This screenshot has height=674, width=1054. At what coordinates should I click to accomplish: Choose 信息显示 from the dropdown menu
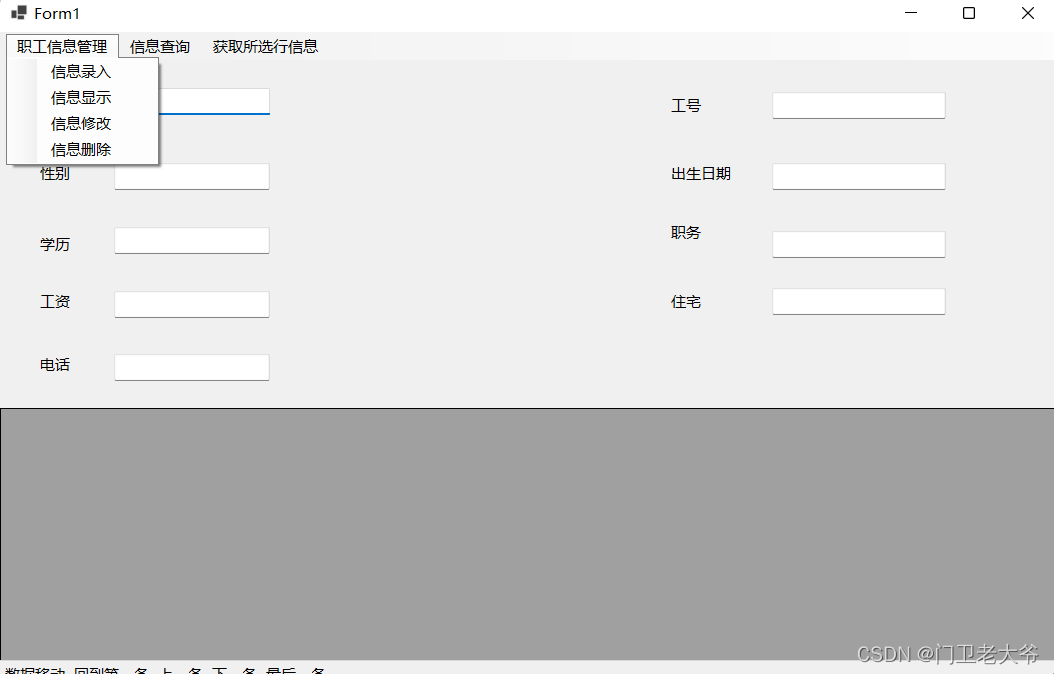point(83,98)
